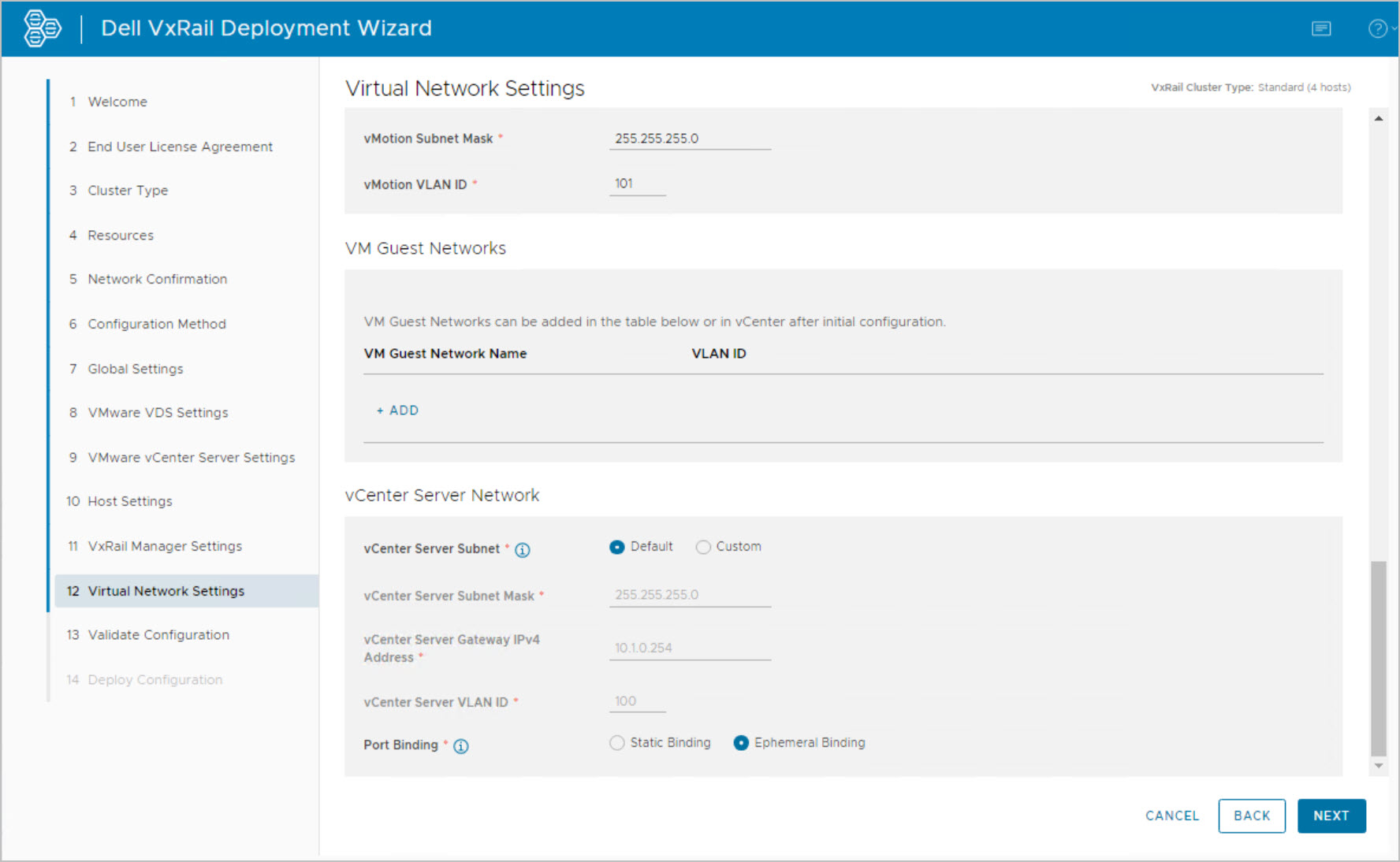
Task: Click the vMotion VLAN ID field
Action: point(637,184)
